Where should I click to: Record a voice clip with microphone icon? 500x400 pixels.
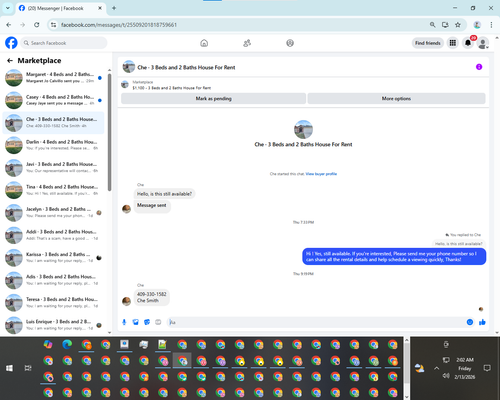(124, 322)
